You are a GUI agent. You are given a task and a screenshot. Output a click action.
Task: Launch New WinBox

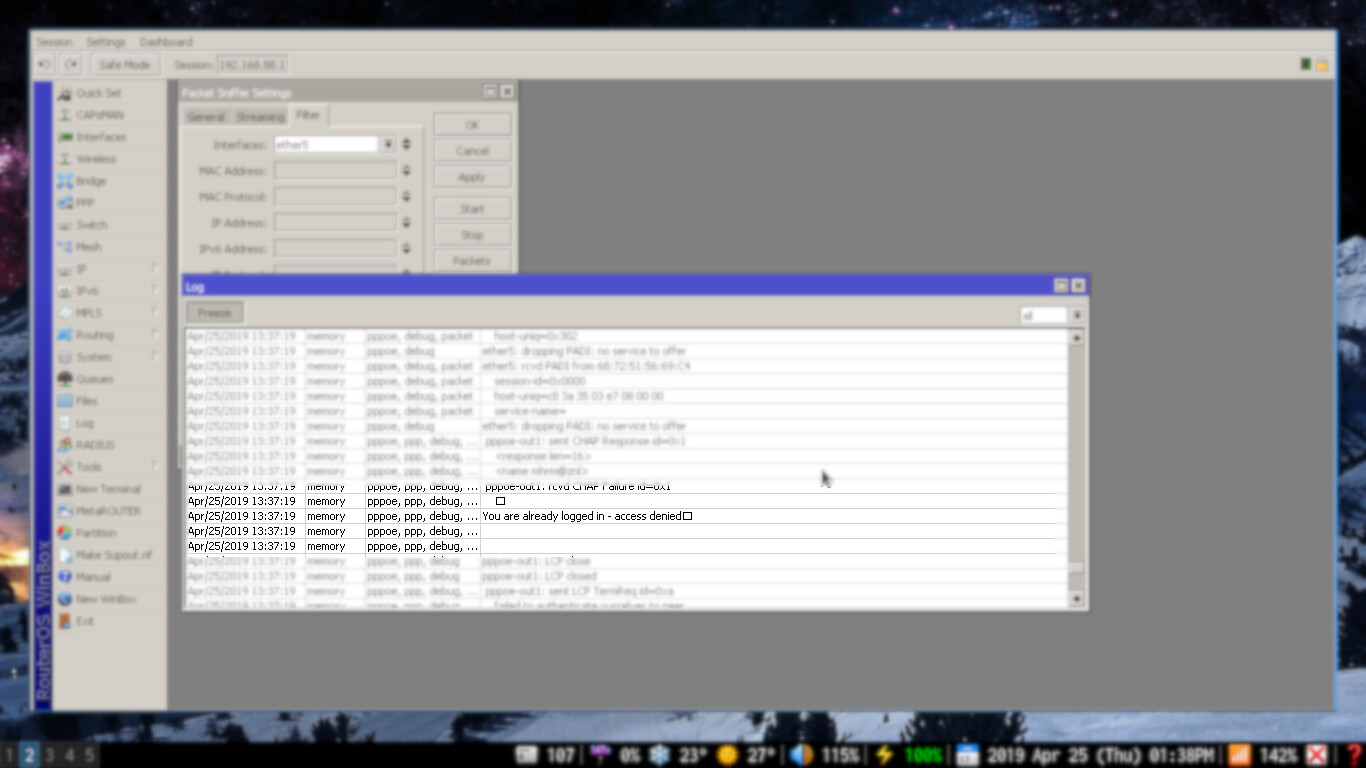tap(105, 599)
